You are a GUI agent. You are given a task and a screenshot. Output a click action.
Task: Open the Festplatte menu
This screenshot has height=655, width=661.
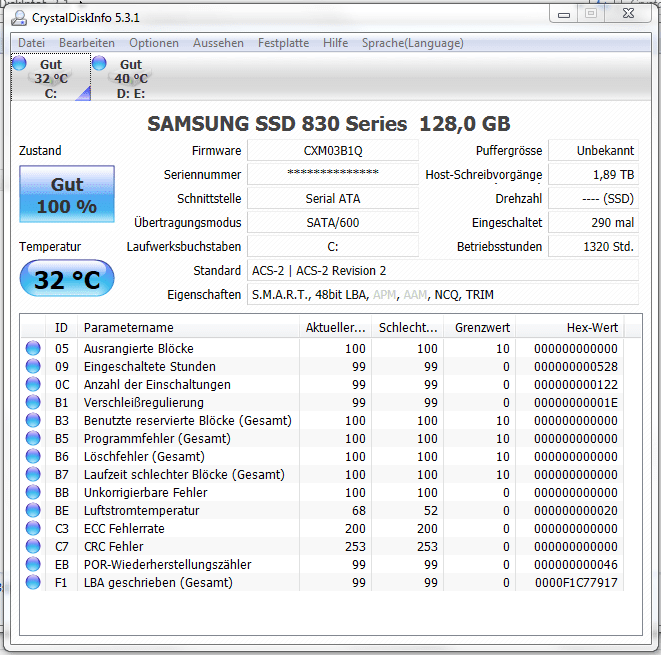click(x=283, y=43)
